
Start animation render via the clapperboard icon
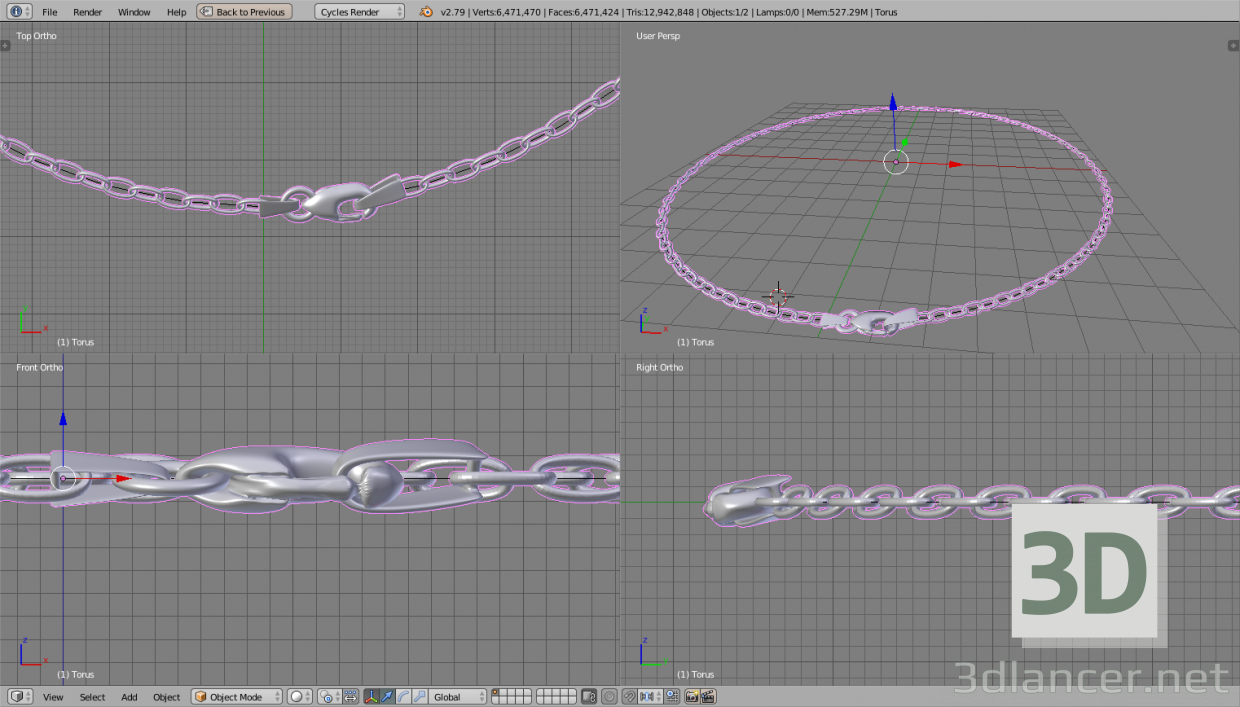point(707,696)
